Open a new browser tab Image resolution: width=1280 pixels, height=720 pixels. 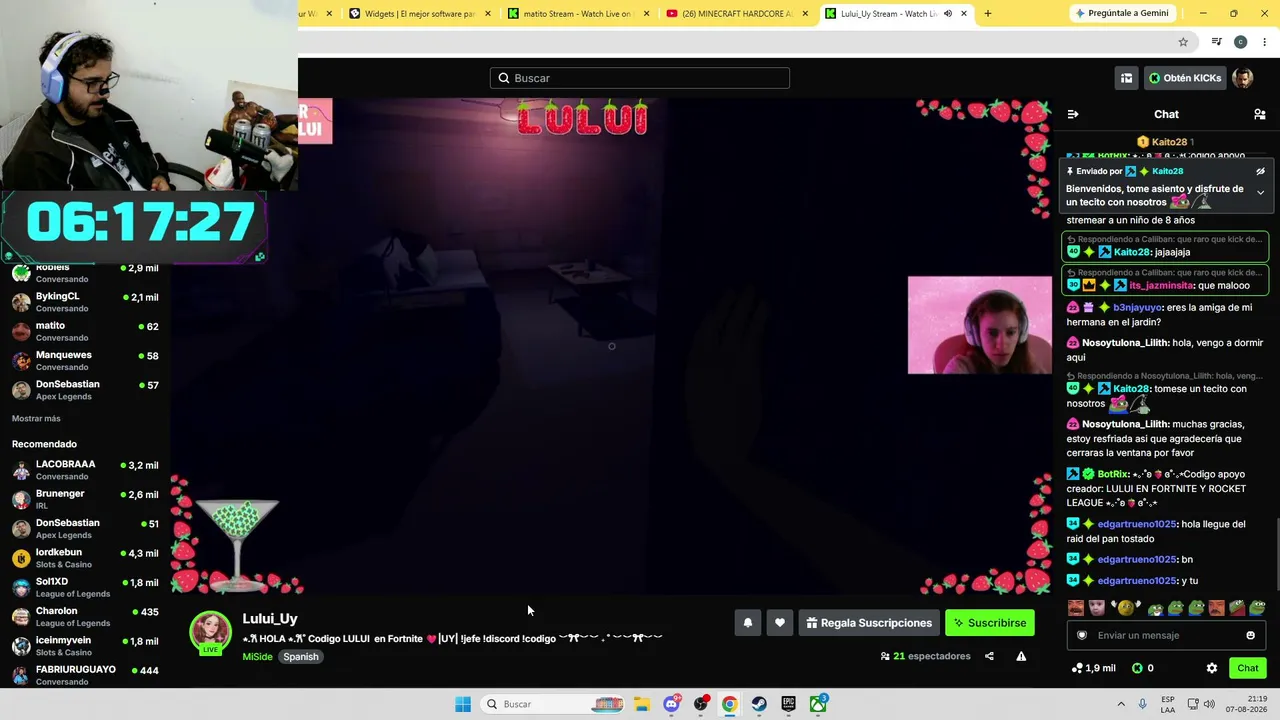point(988,14)
